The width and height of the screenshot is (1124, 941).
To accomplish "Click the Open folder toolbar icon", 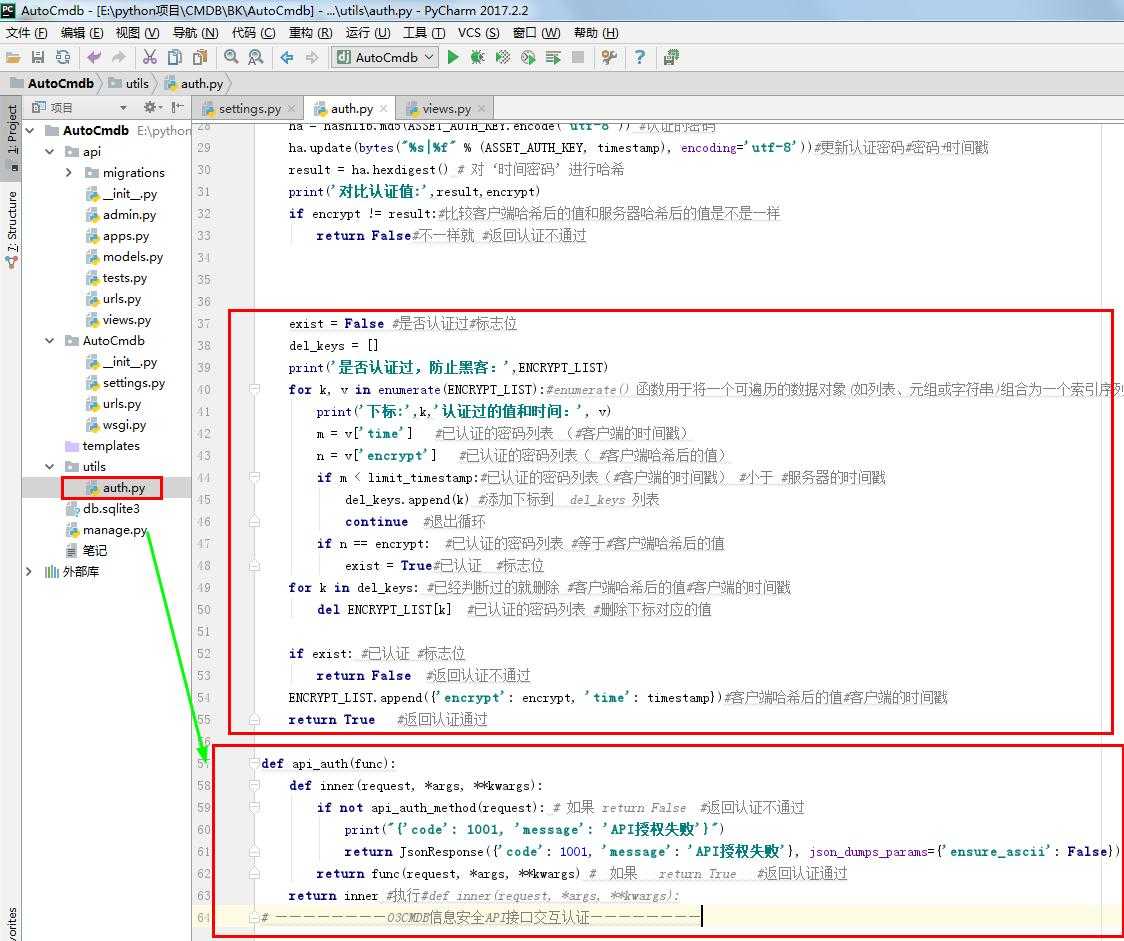I will pos(13,57).
